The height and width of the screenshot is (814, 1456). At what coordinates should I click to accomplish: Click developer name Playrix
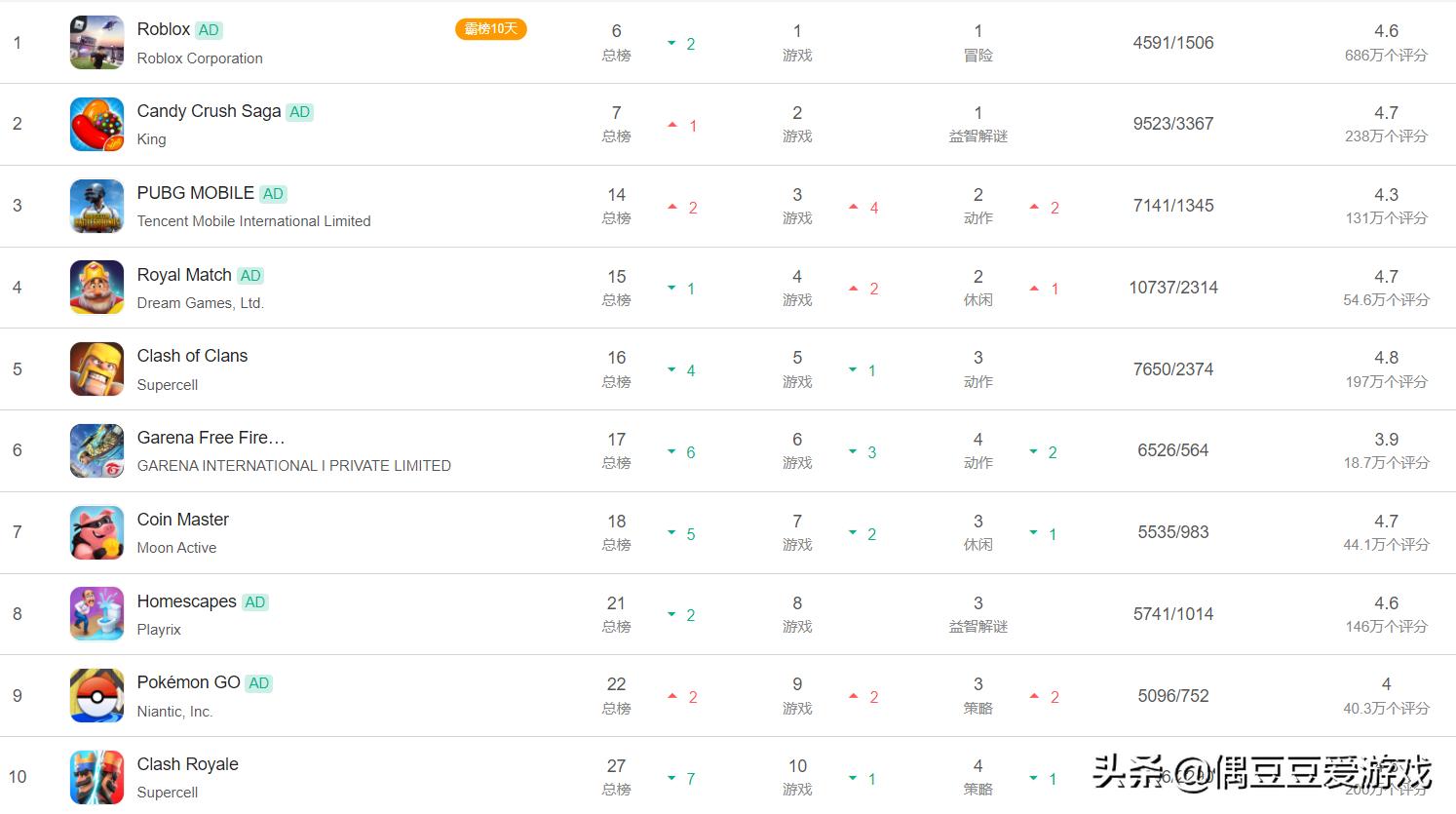159,630
